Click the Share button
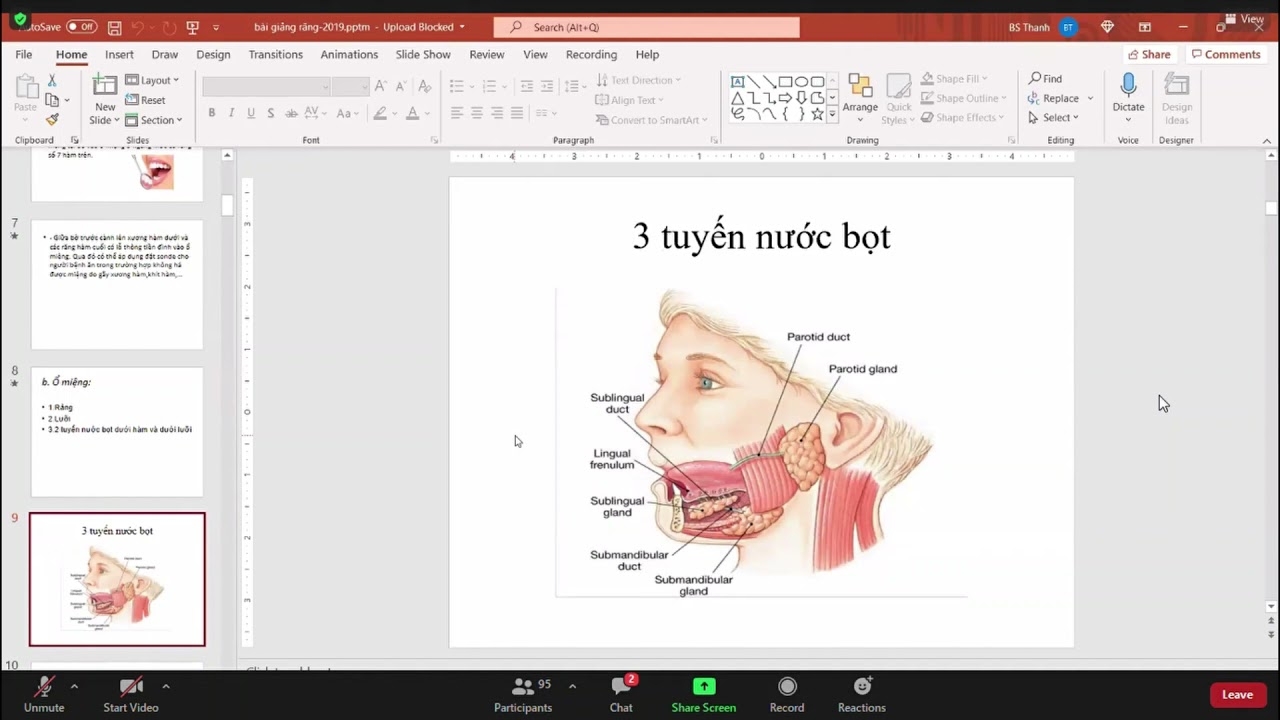The width and height of the screenshot is (1280, 720). click(1149, 55)
